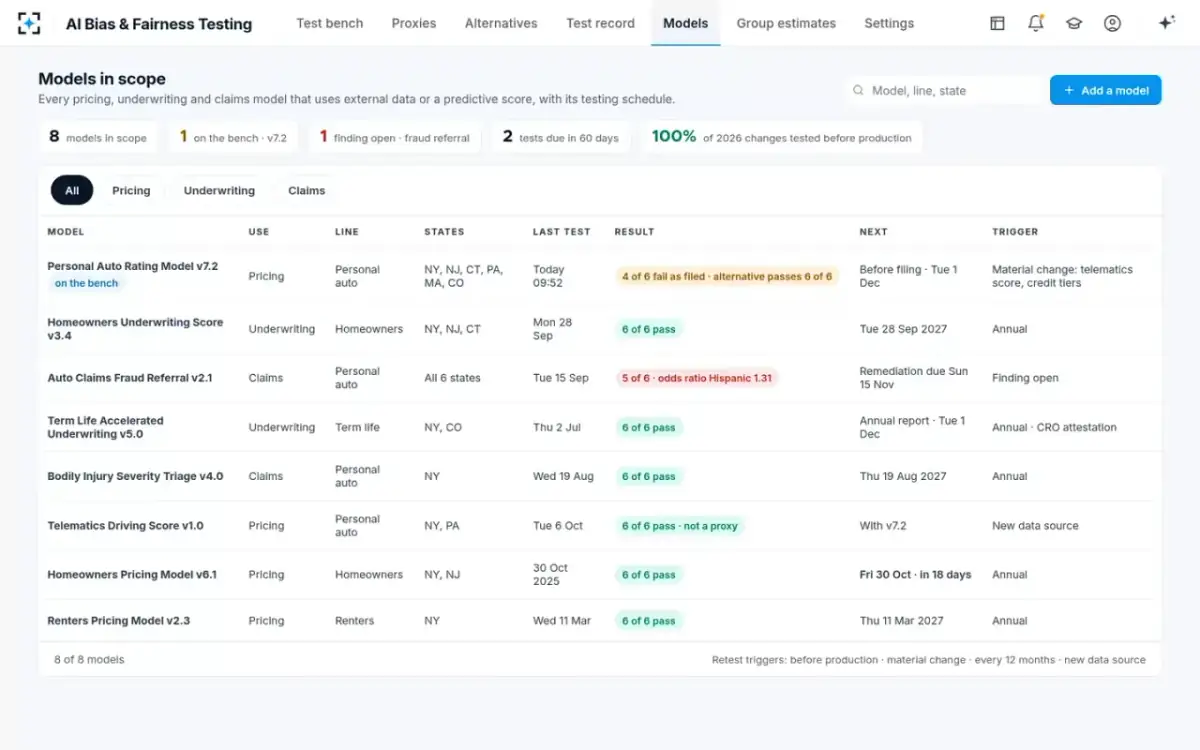This screenshot has width=1200, height=750.
Task: Focus the Model, line, state search field
Action: click(x=944, y=90)
